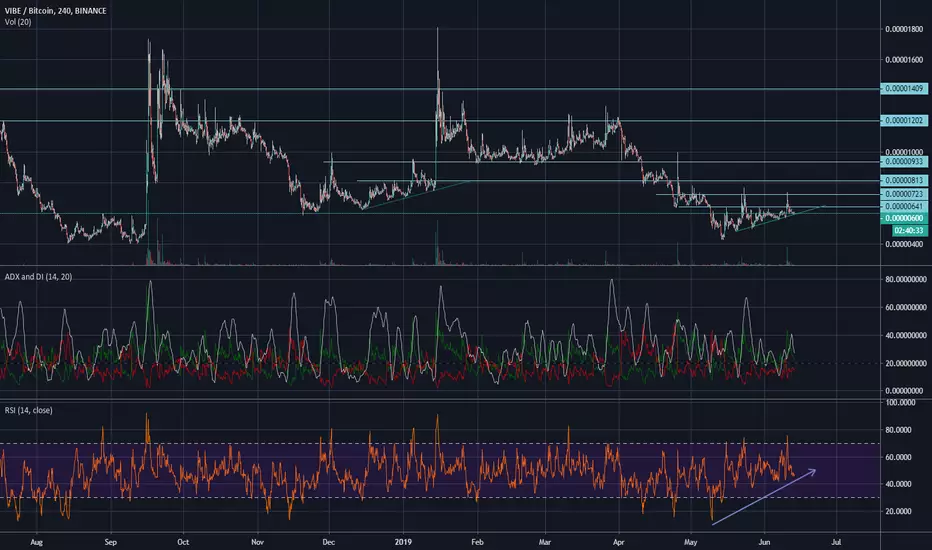The image size is (932, 550).
Task: Click the May label on time axis
Action: pos(690,542)
